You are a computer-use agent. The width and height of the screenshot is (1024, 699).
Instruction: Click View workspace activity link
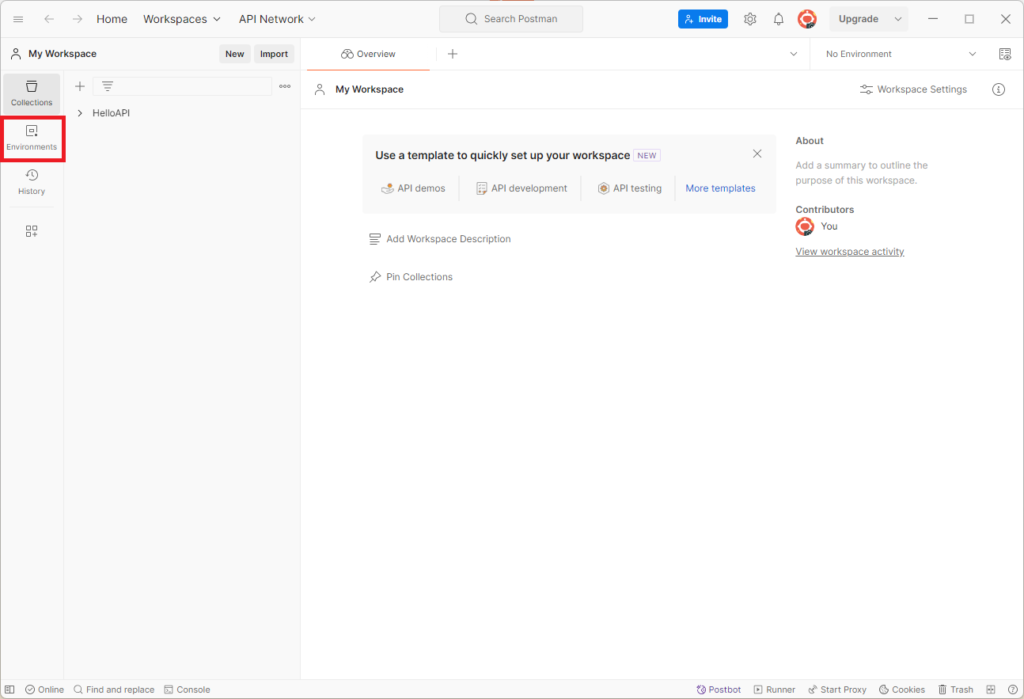coord(850,252)
